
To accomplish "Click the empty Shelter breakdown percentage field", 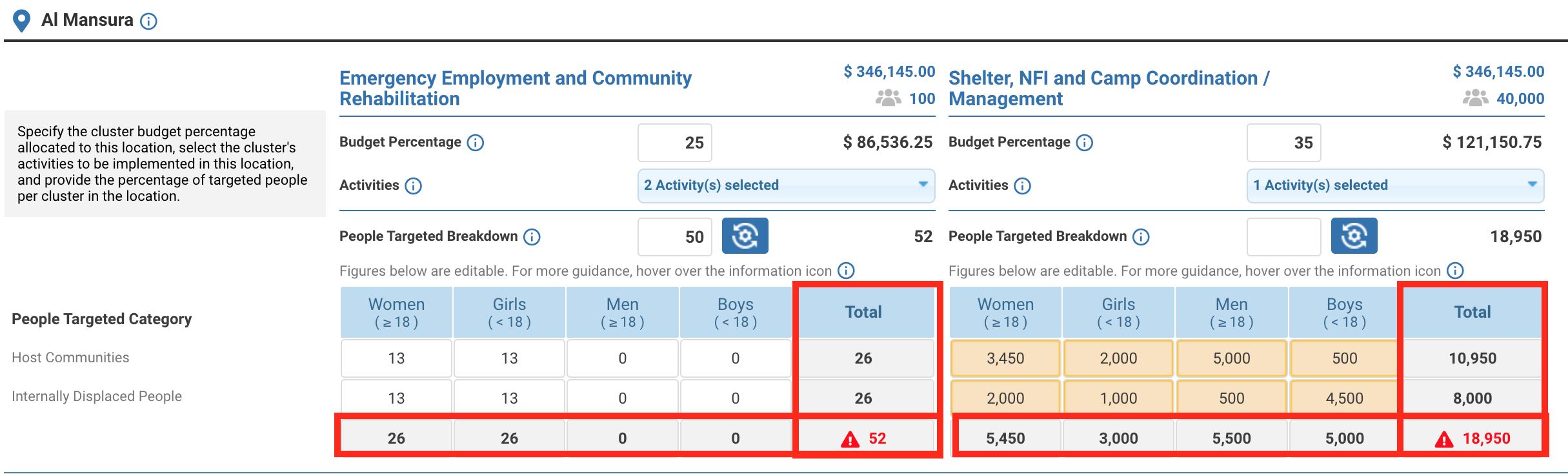I will (1284, 236).
